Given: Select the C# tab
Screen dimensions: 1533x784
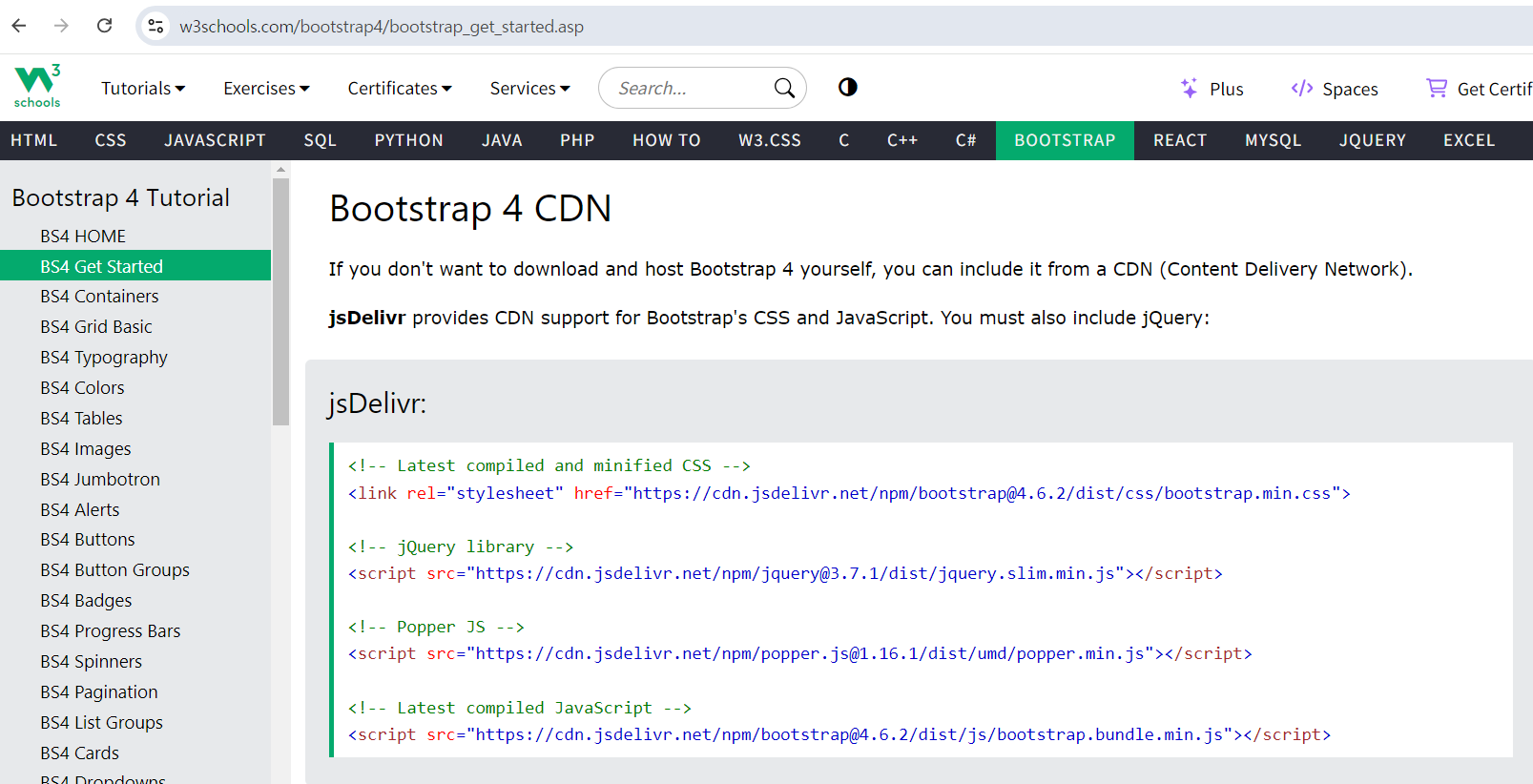Looking at the screenshot, I should point(966,140).
